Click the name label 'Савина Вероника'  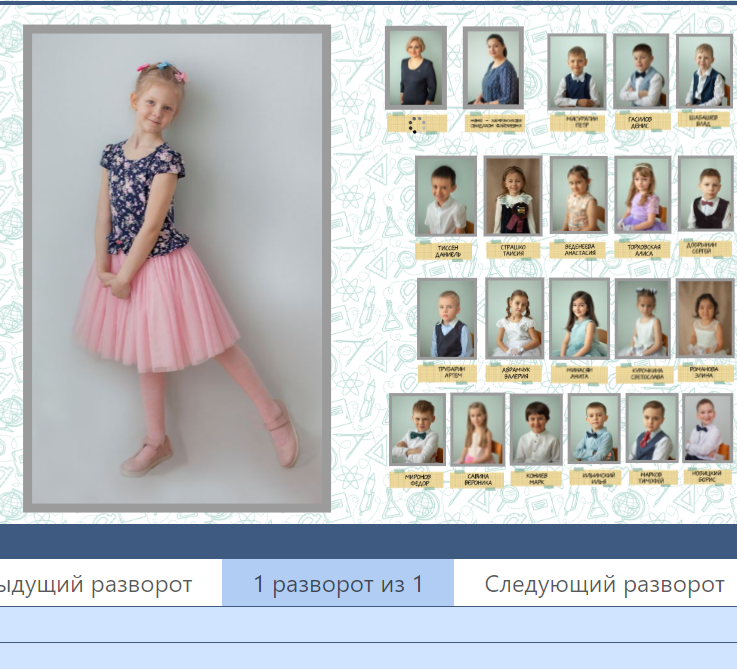pos(477,480)
